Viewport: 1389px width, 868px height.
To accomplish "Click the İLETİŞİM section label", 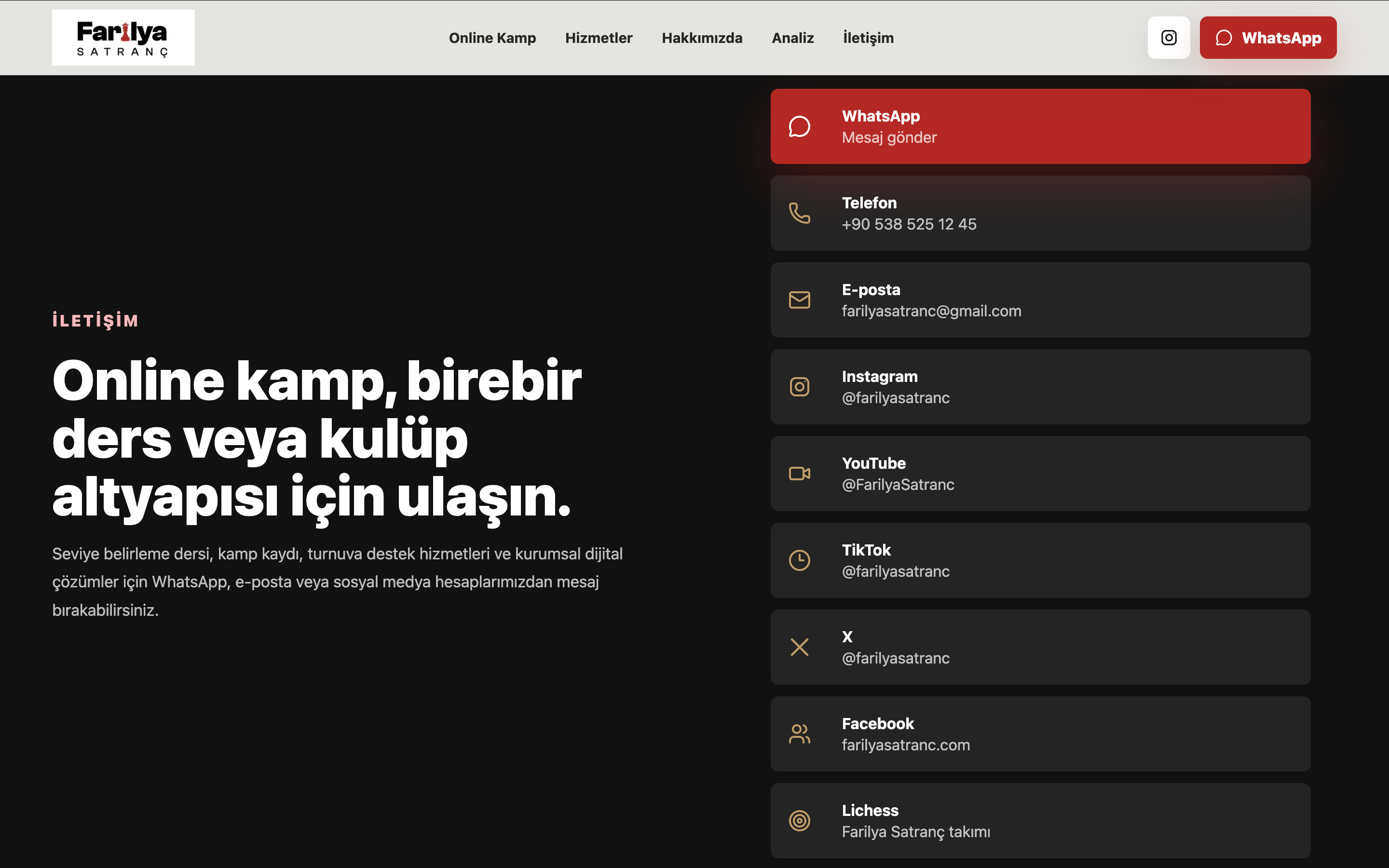I will [95, 320].
